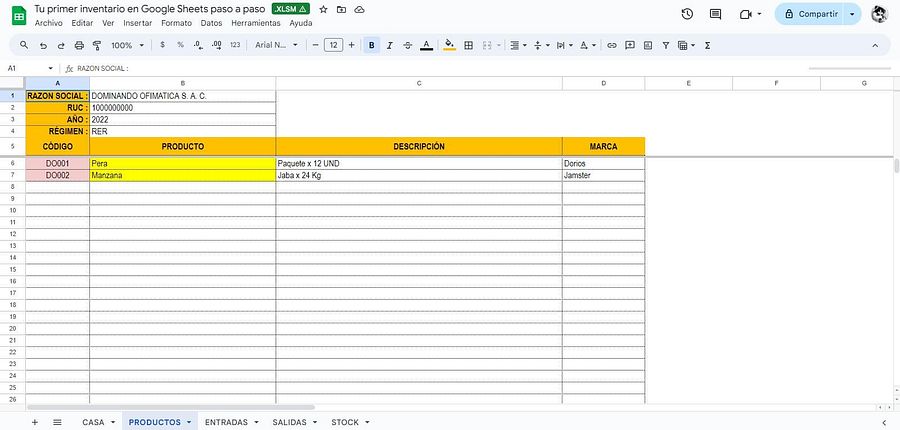Open the Datos menu
The width and height of the screenshot is (900, 430).
pyautogui.click(x=211, y=24)
